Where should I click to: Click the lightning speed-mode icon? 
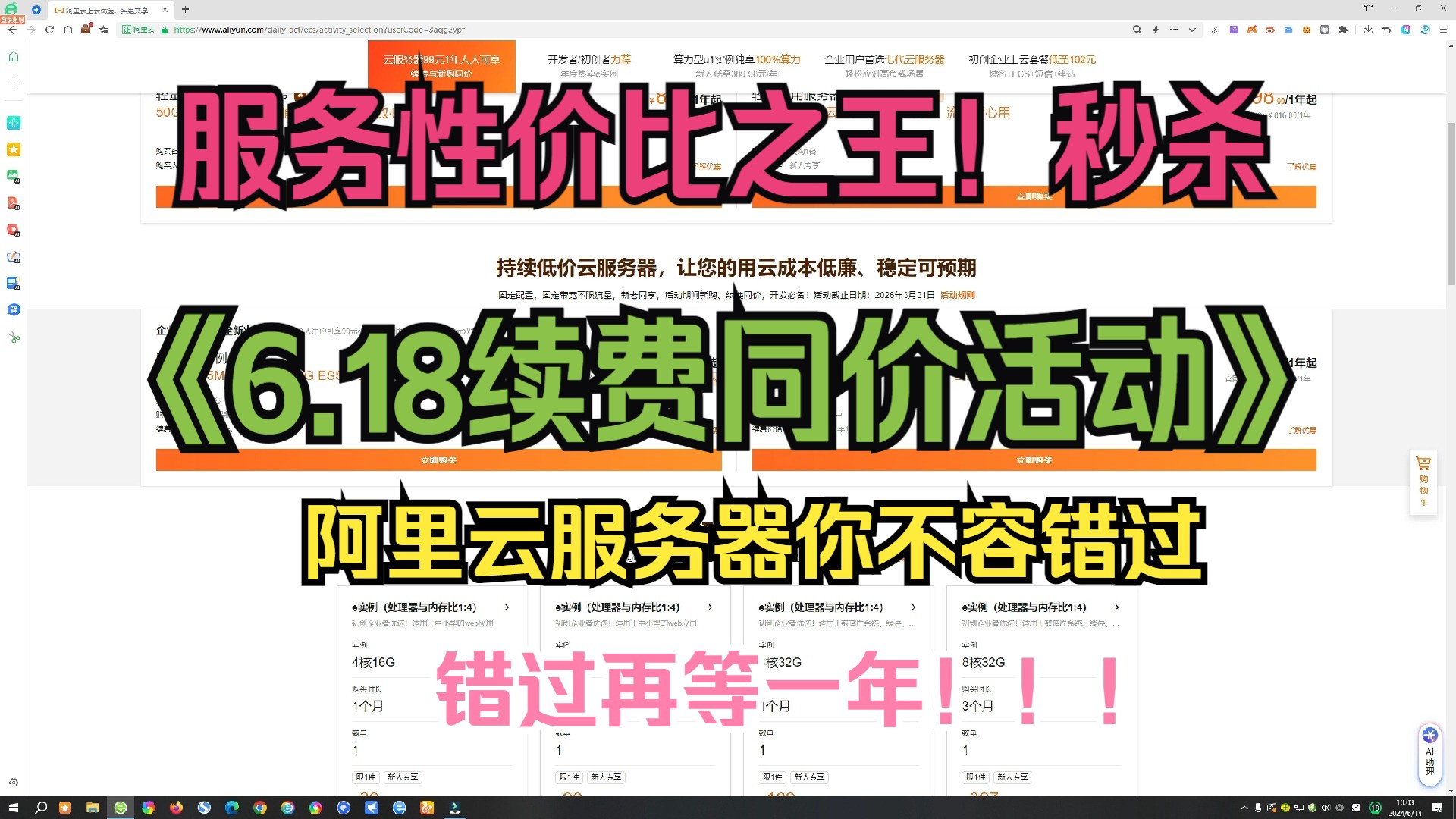tap(1155, 30)
